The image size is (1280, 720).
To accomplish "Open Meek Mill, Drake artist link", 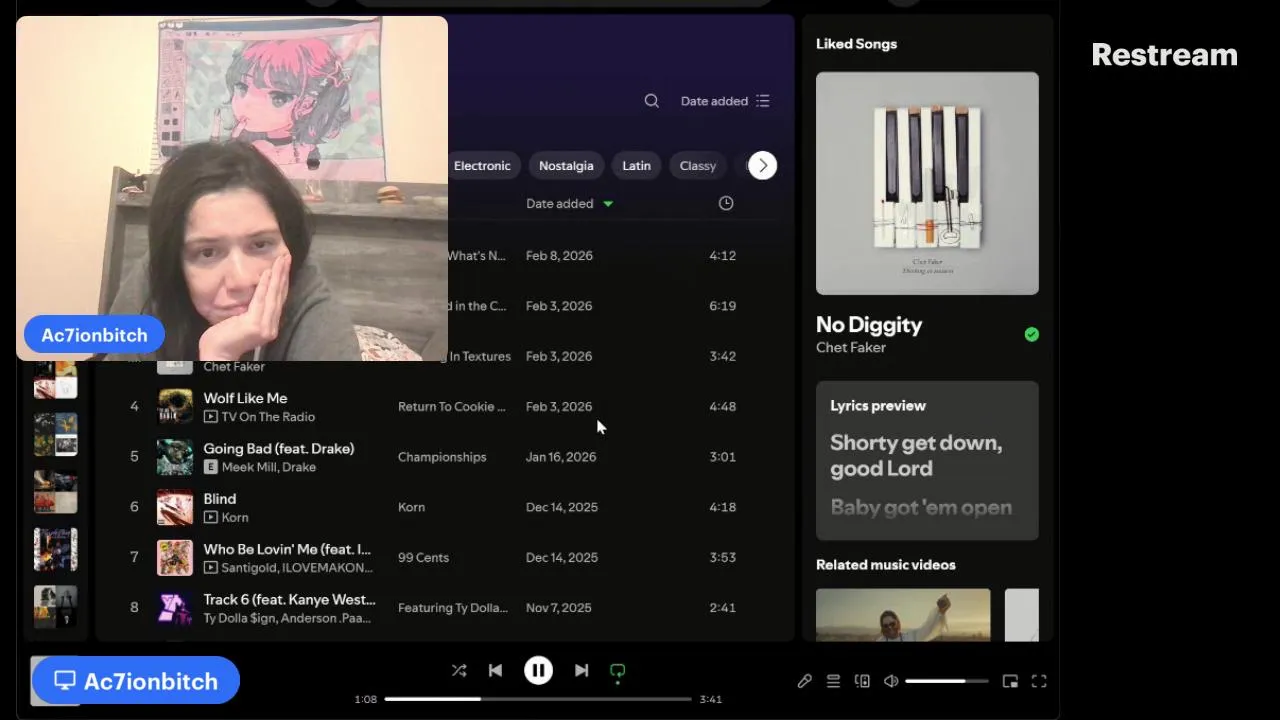I will click(269, 467).
